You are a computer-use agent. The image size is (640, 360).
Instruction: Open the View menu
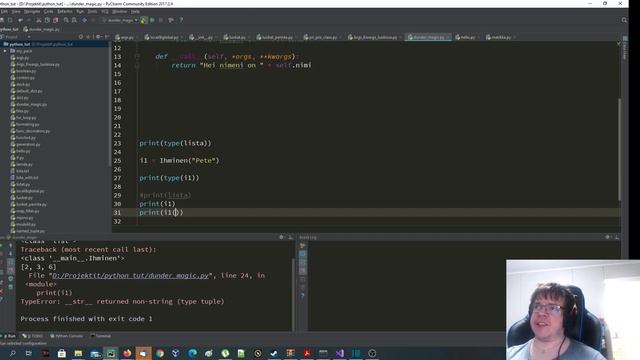pos(16,11)
